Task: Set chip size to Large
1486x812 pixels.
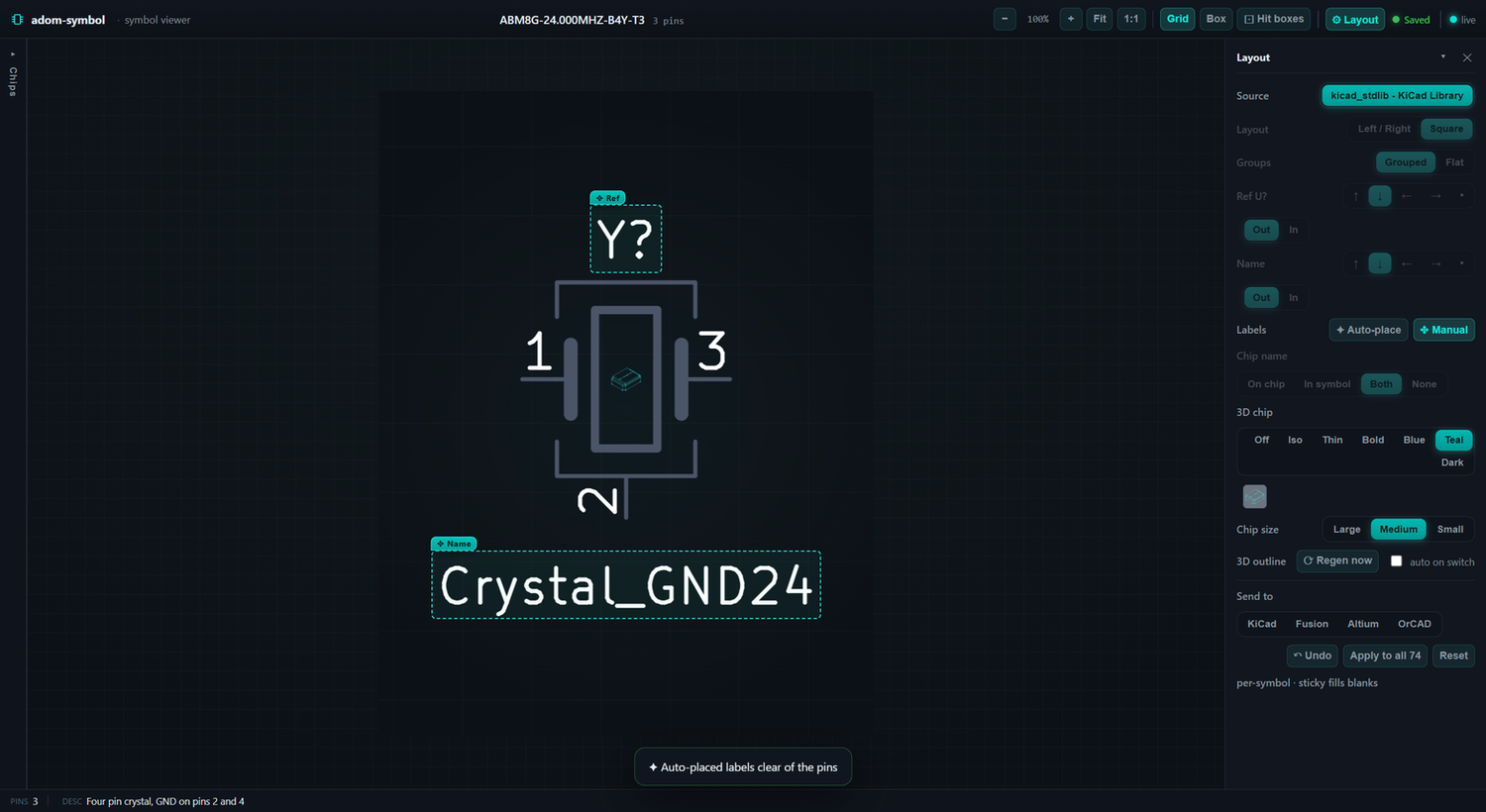Action: [x=1346, y=529]
